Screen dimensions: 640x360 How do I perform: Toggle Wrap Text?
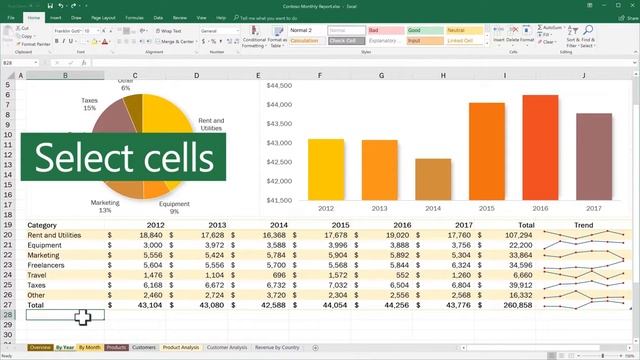tap(168, 31)
